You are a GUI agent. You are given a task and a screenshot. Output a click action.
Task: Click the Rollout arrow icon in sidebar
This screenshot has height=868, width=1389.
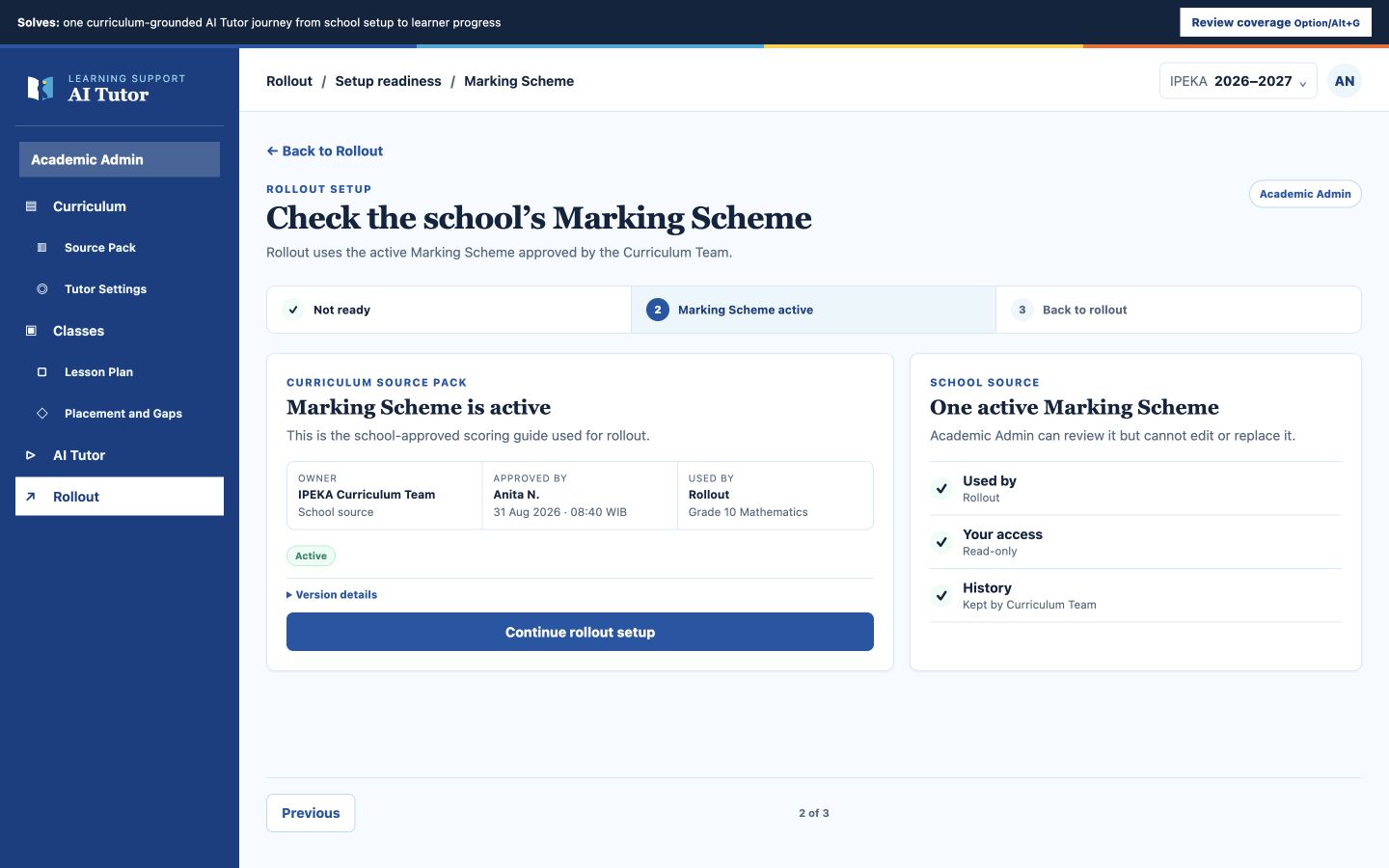31,497
